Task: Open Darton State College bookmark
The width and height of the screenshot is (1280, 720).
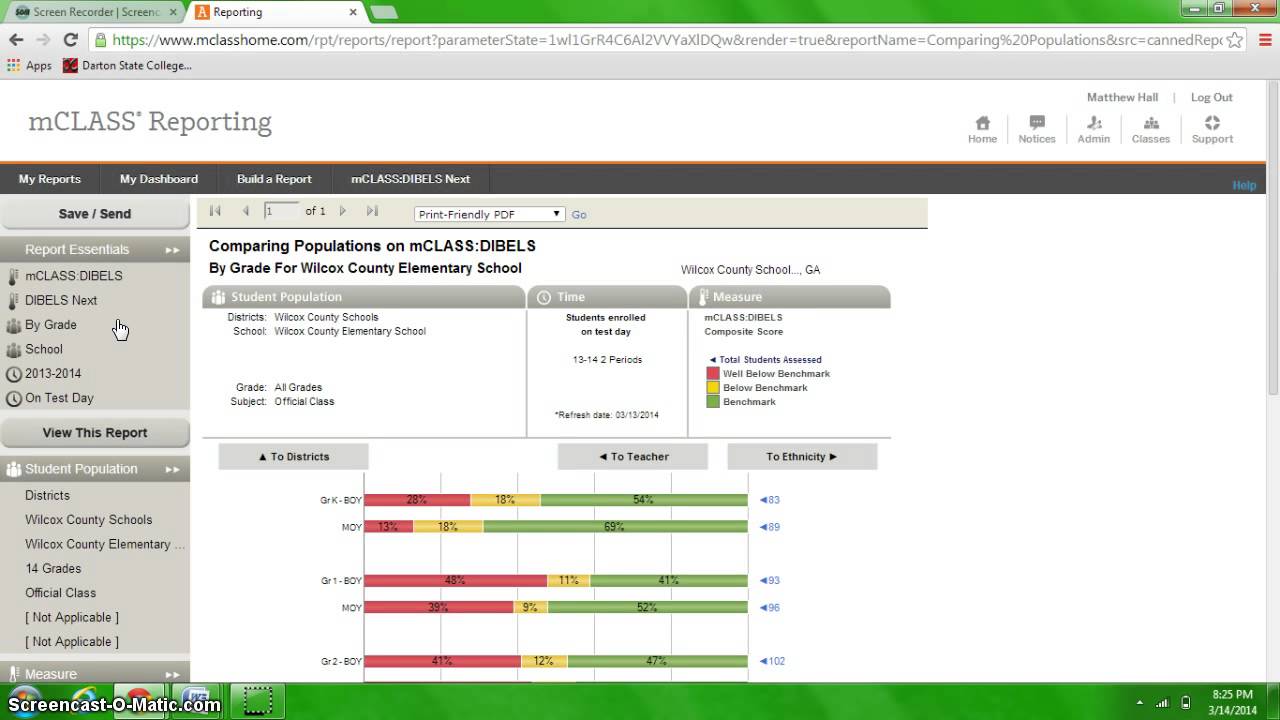Action: (127, 65)
